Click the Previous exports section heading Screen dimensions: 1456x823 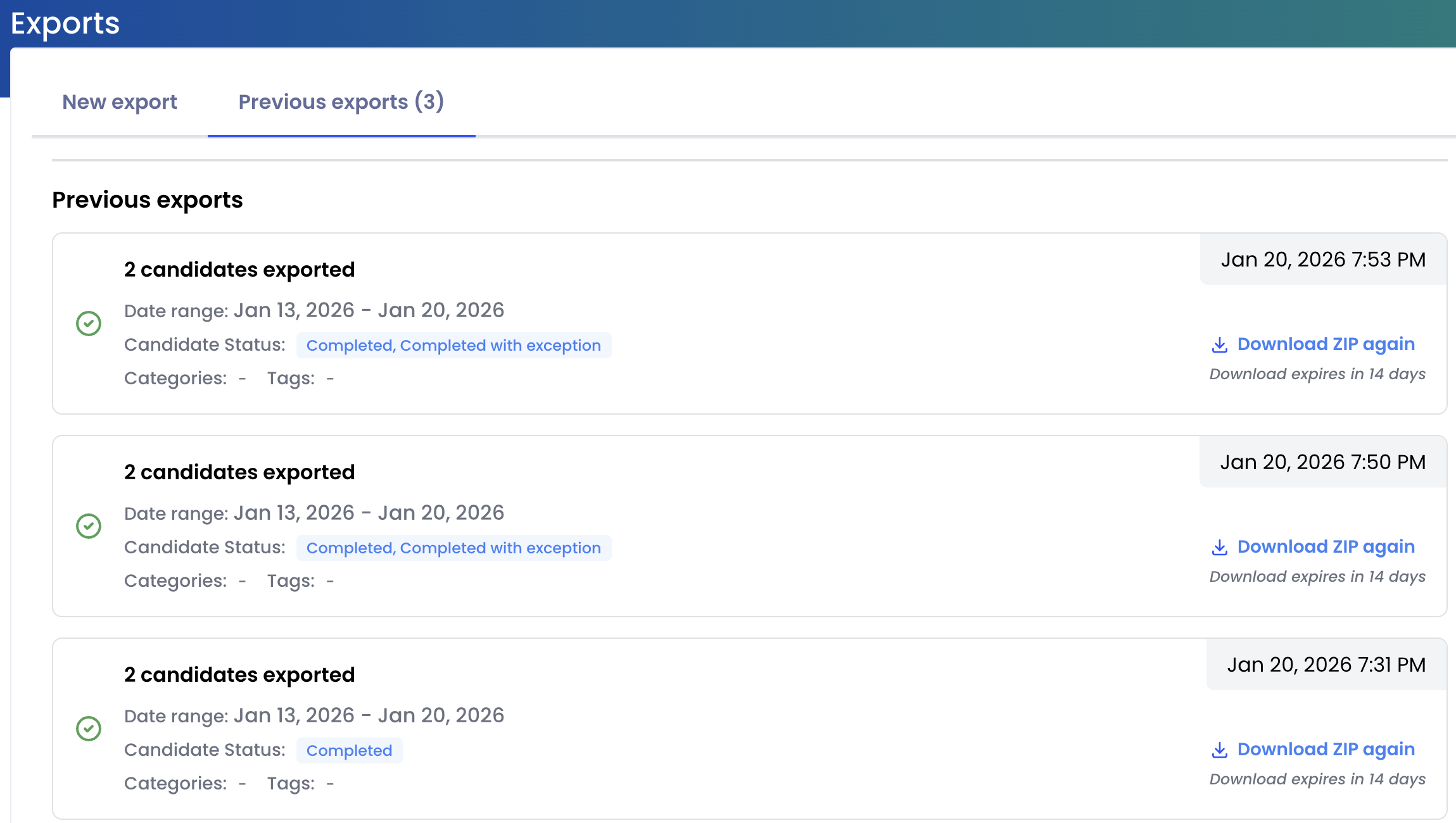click(x=148, y=200)
